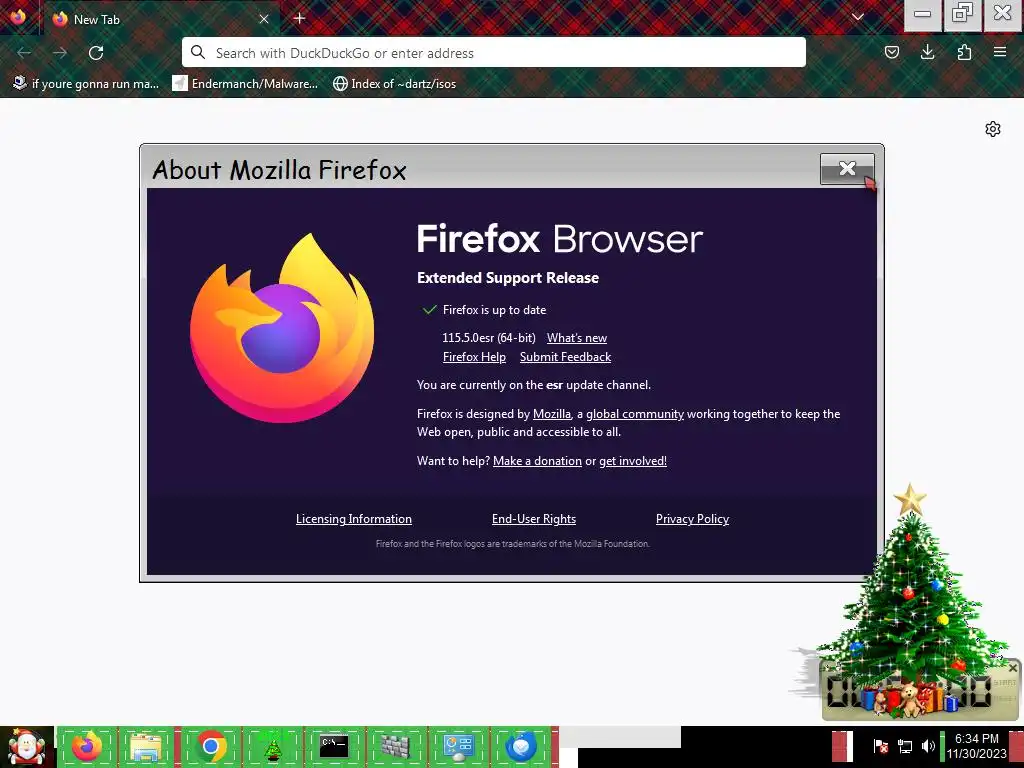The width and height of the screenshot is (1024, 768).
Task: Open 'if youre gonna run ma...' bookmark
Action: point(86,84)
